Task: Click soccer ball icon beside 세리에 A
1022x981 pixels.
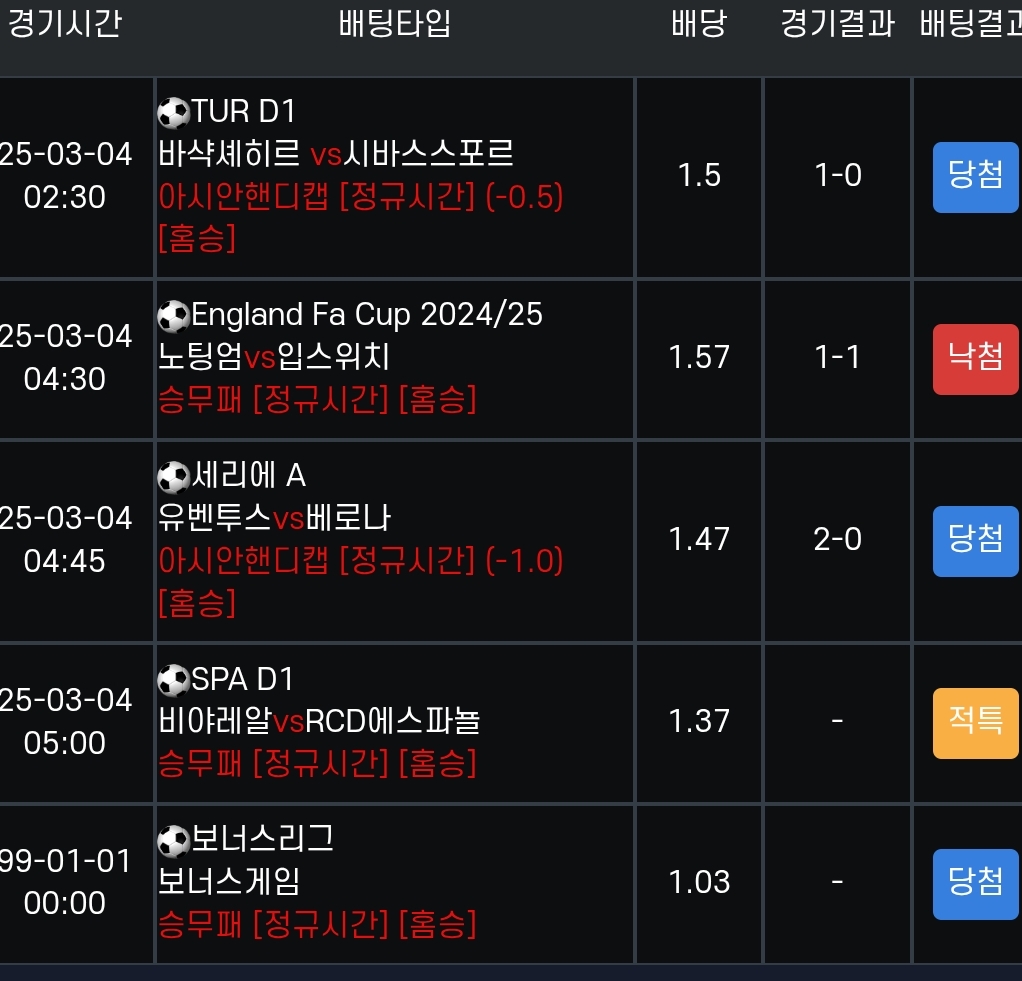Action: 174,477
